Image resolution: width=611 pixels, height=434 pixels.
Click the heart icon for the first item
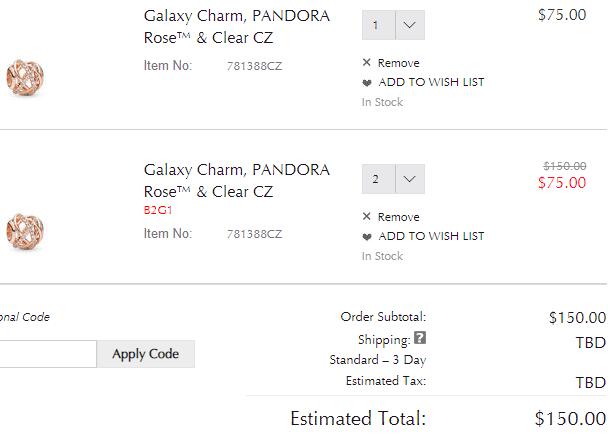coord(367,83)
